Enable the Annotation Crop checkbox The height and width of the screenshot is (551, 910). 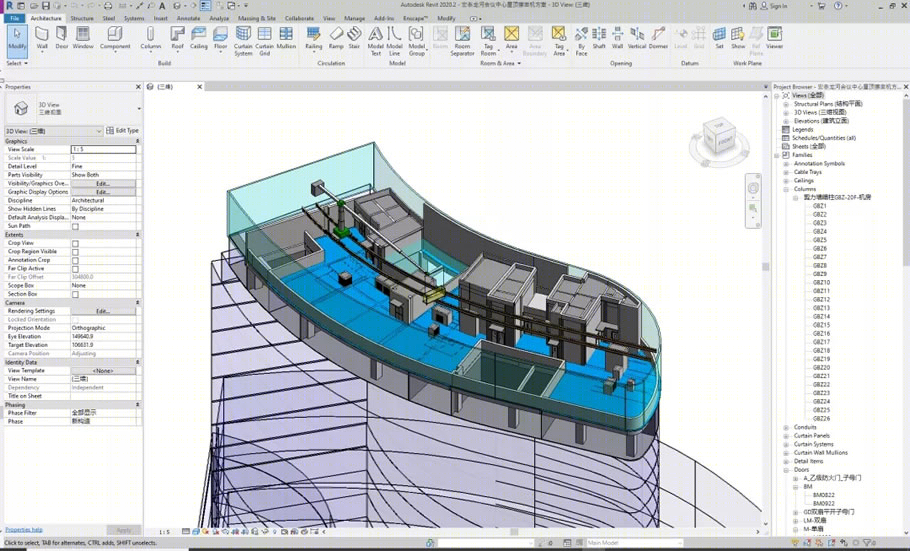pos(75,261)
